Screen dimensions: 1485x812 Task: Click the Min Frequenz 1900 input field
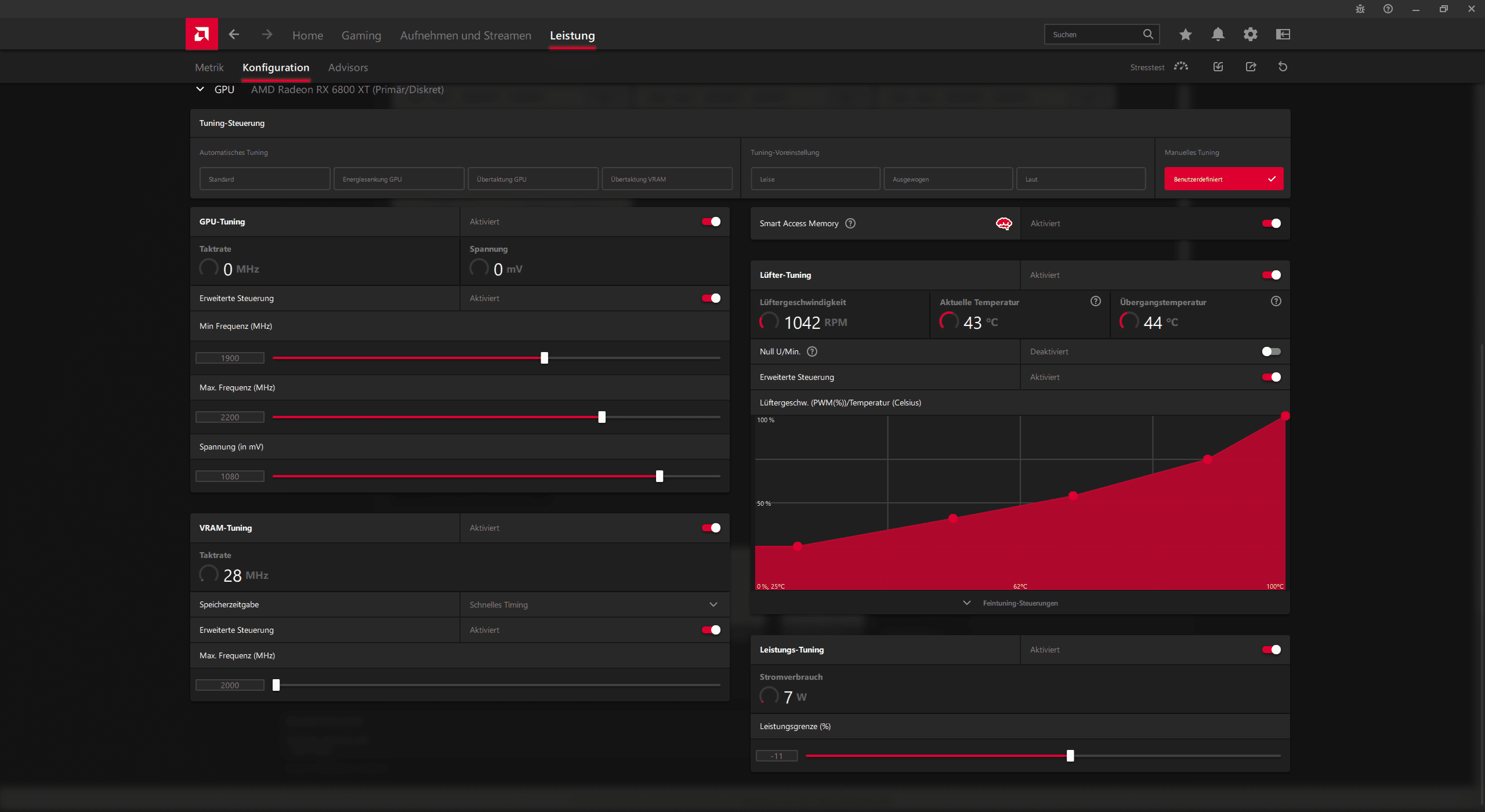pos(230,358)
